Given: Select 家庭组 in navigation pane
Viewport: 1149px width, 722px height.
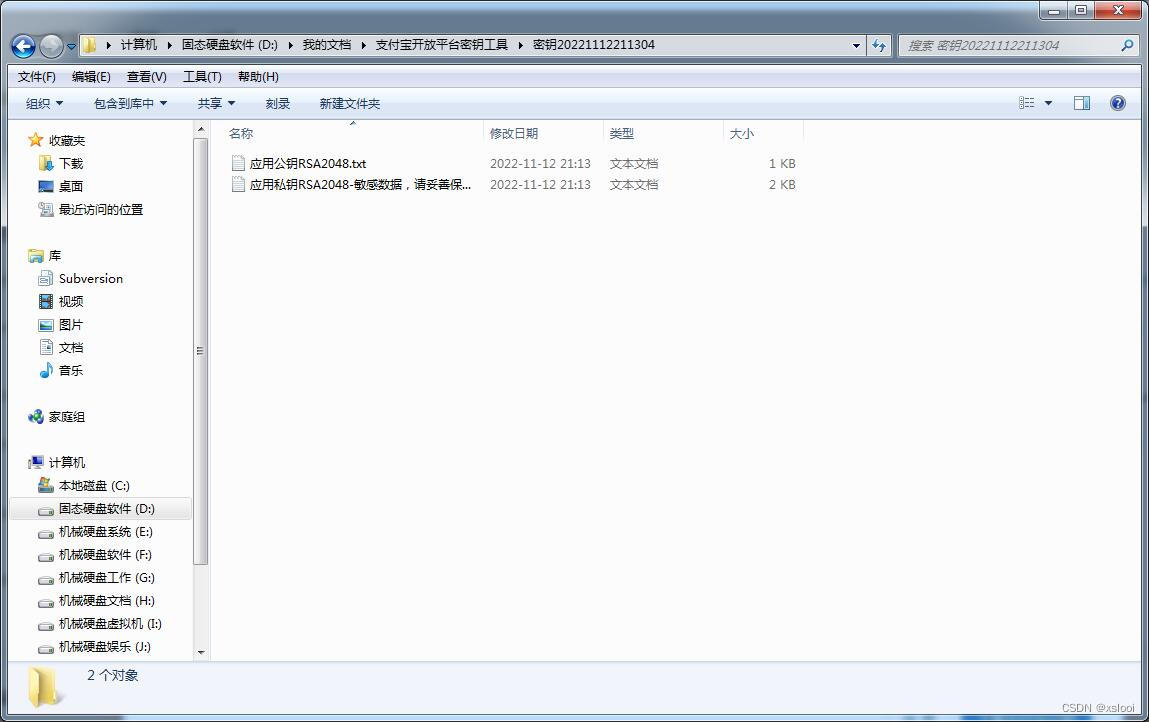Looking at the screenshot, I should point(67,417).
